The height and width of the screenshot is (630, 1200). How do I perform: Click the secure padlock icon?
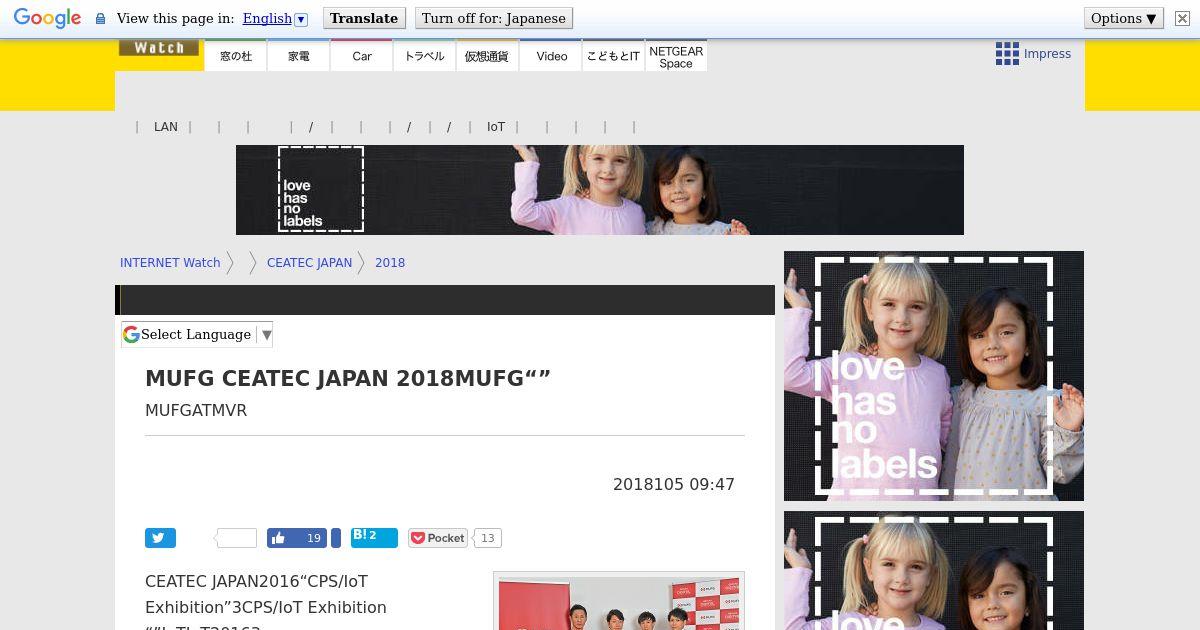point(100,18)
